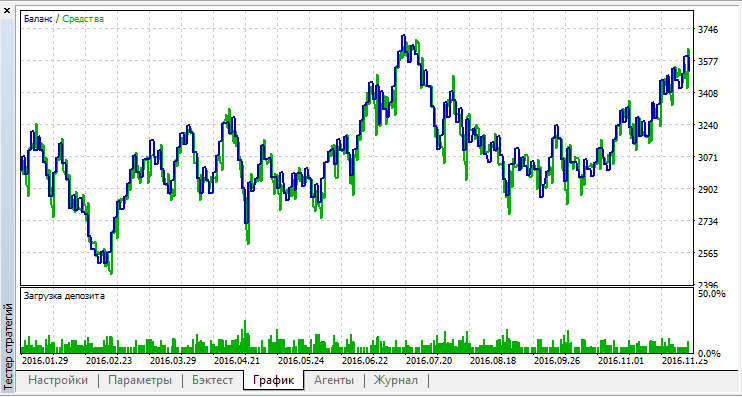The width and height of the screenshot is (742, 397).
Task: Open the Журнал tab
Action: click(x=396, y=380)
